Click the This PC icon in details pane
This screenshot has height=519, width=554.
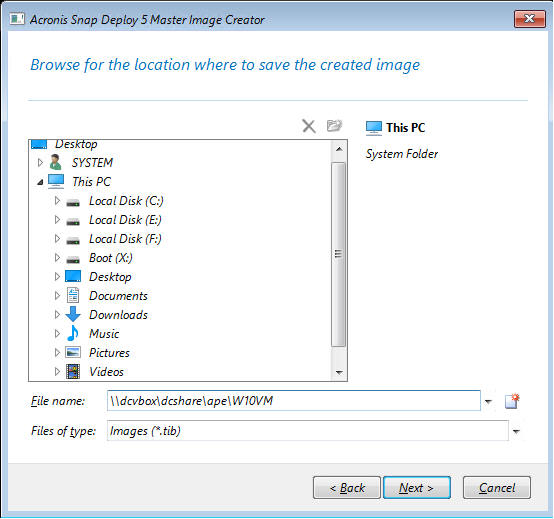point(374,128)
